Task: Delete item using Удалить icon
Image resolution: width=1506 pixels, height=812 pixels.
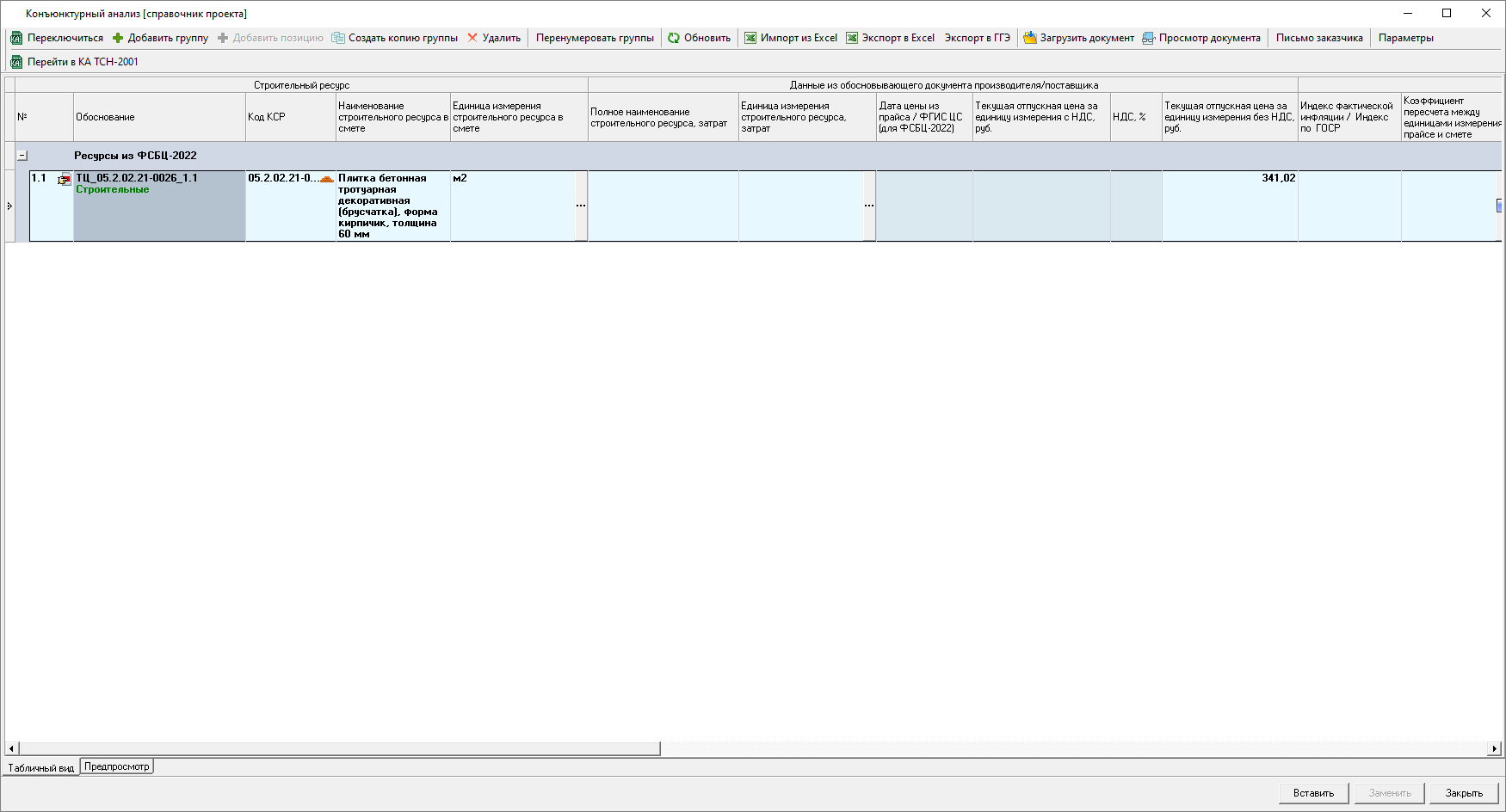Action: tap(472, 38)
